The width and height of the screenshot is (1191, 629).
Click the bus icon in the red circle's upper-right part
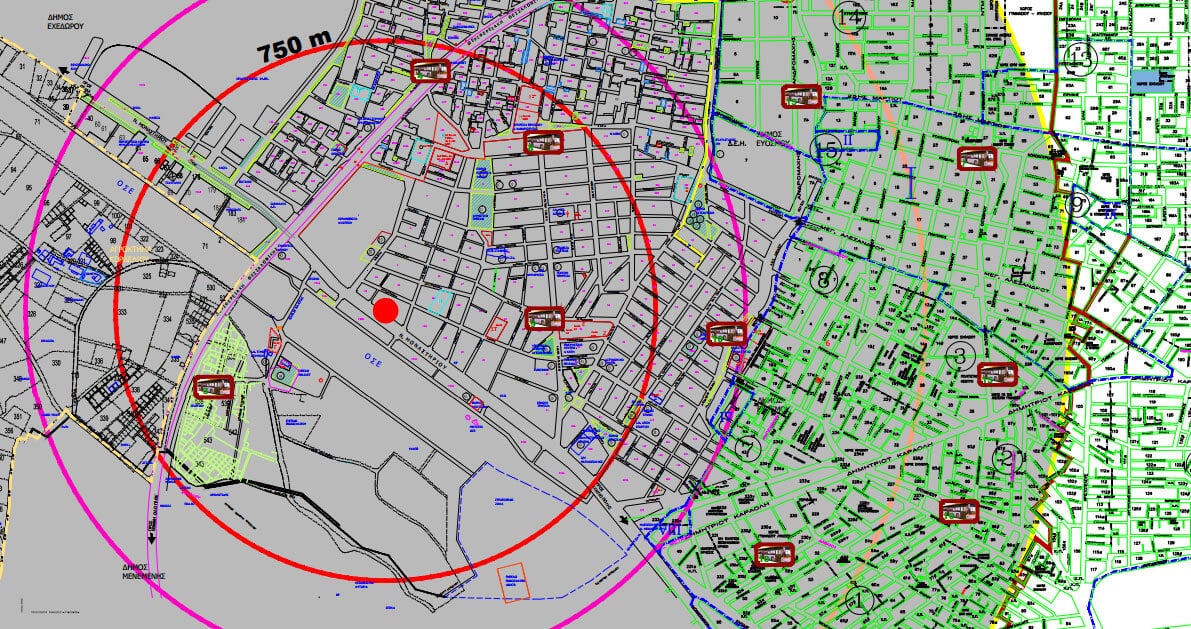(543, 142)
